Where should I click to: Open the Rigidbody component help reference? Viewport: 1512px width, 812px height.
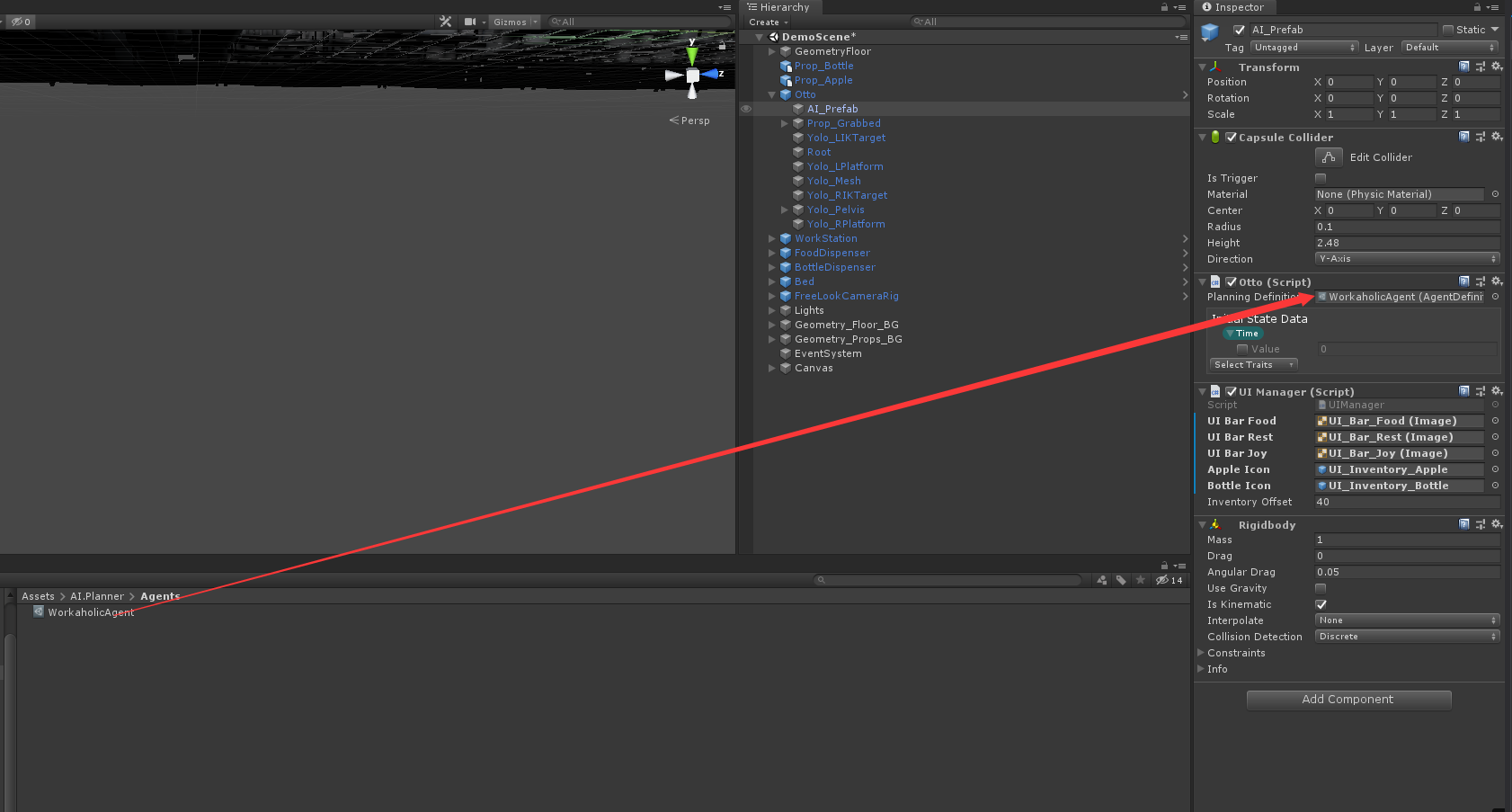pyautogui.click(x=1463, y=524)
